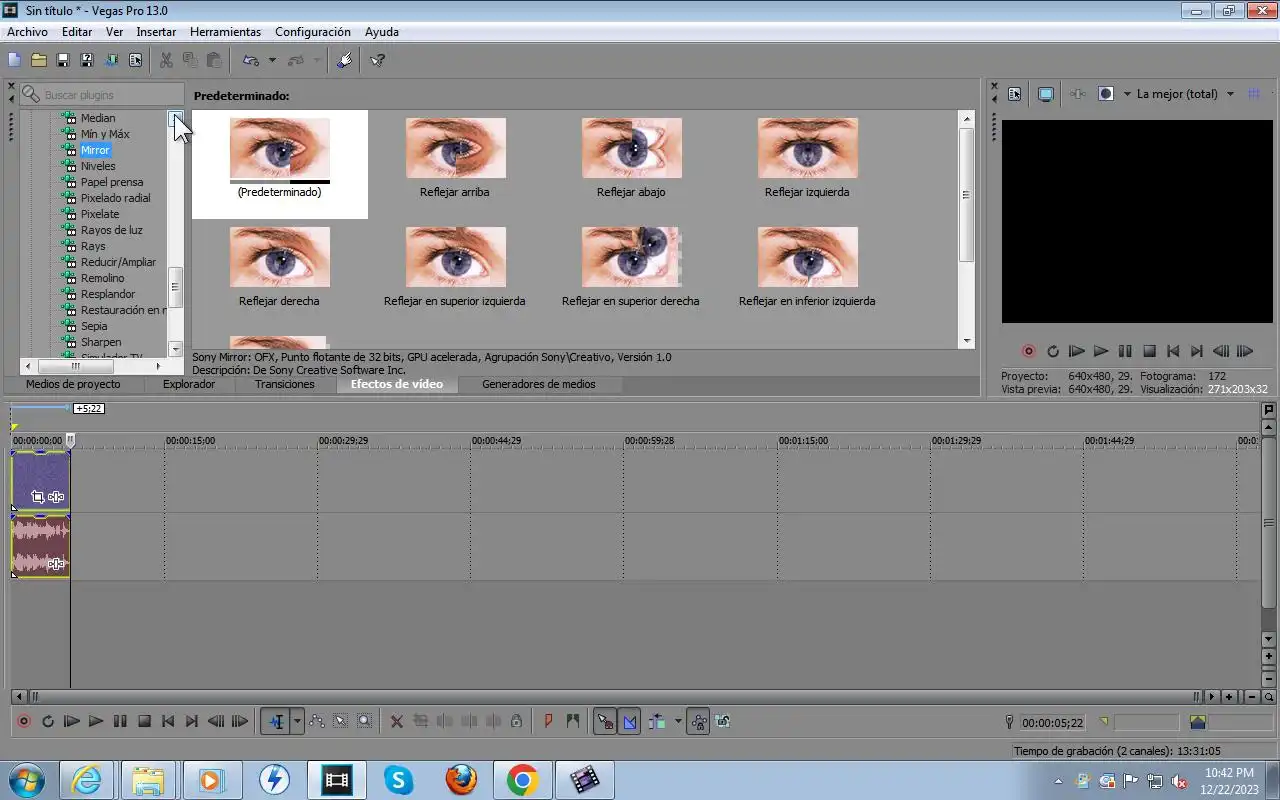This screenshot has width=1280, height=800.
Task: Insert a marker with the red flag icon
Action: point(548,721)
